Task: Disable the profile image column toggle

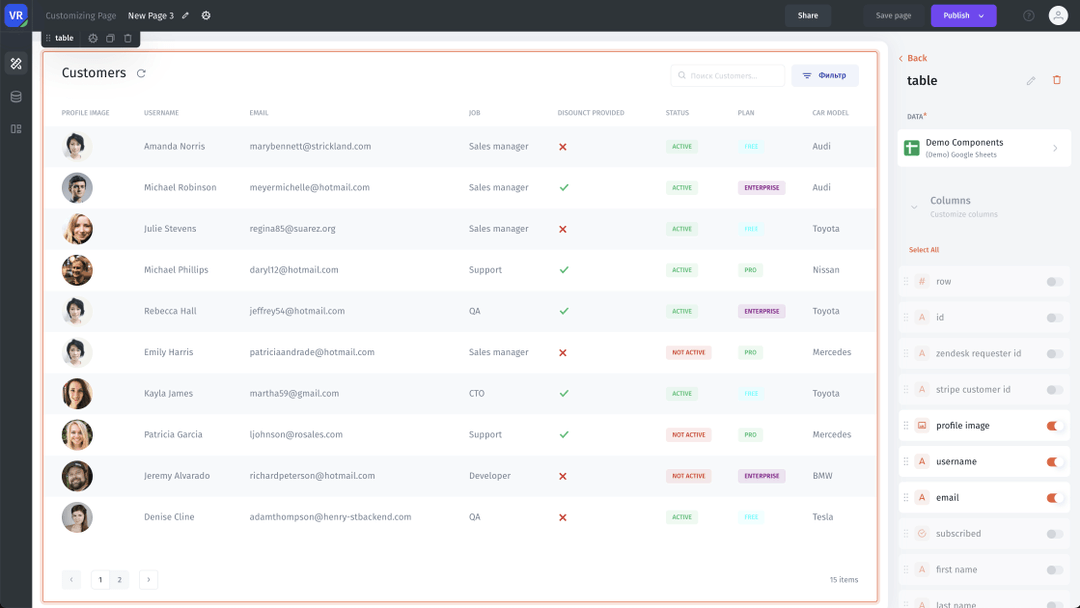Action: pyautogui.click(x=1053, y=425)
